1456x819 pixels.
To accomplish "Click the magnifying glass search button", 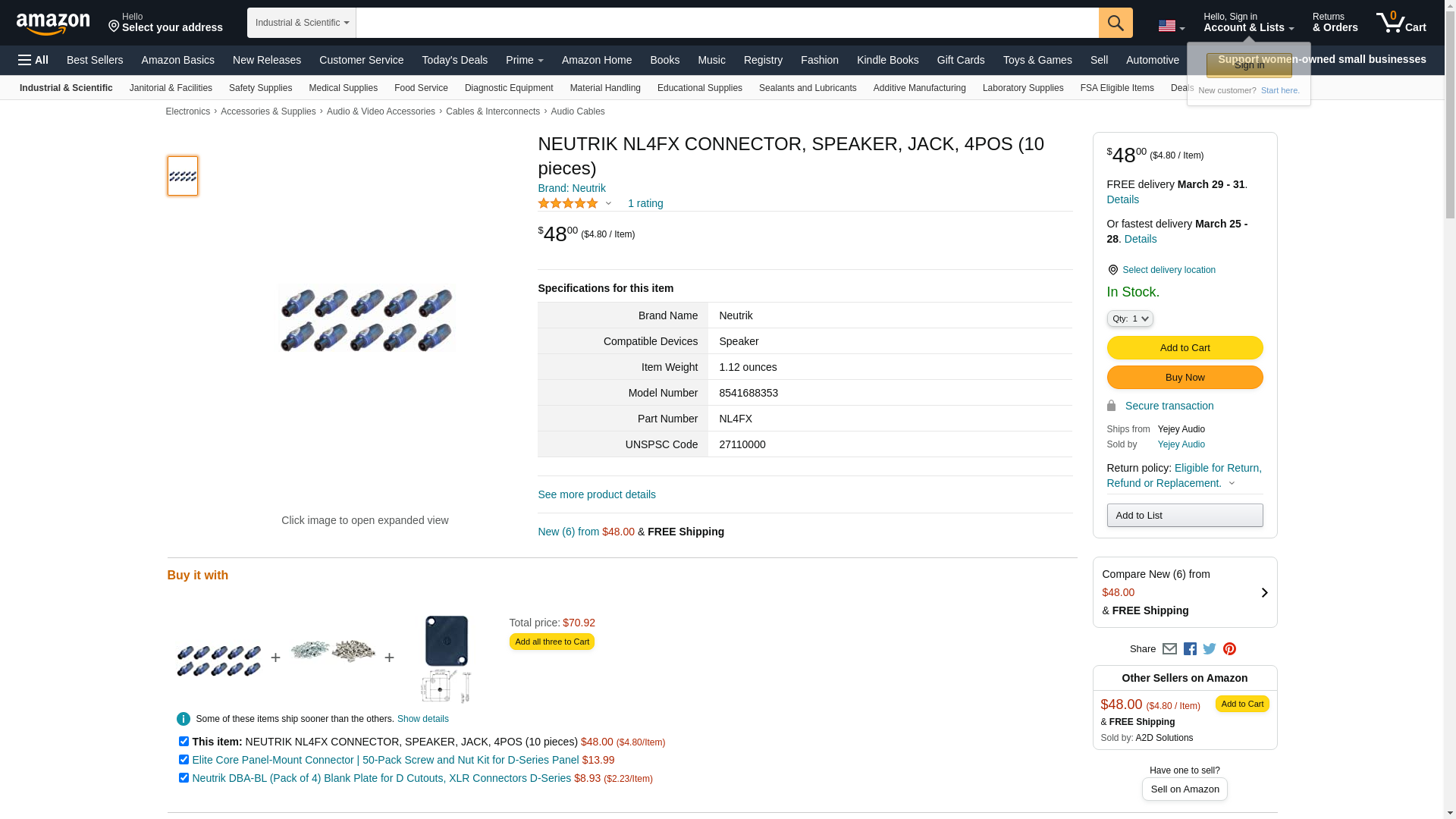I will tap(1115, 23).
